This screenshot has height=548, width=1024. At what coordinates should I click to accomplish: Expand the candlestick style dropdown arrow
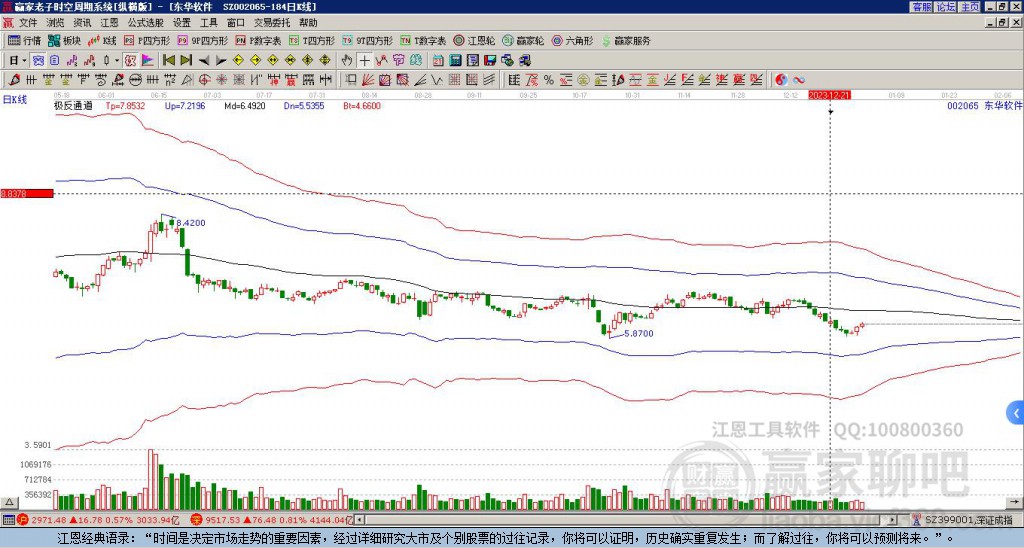tap(117, 61)
